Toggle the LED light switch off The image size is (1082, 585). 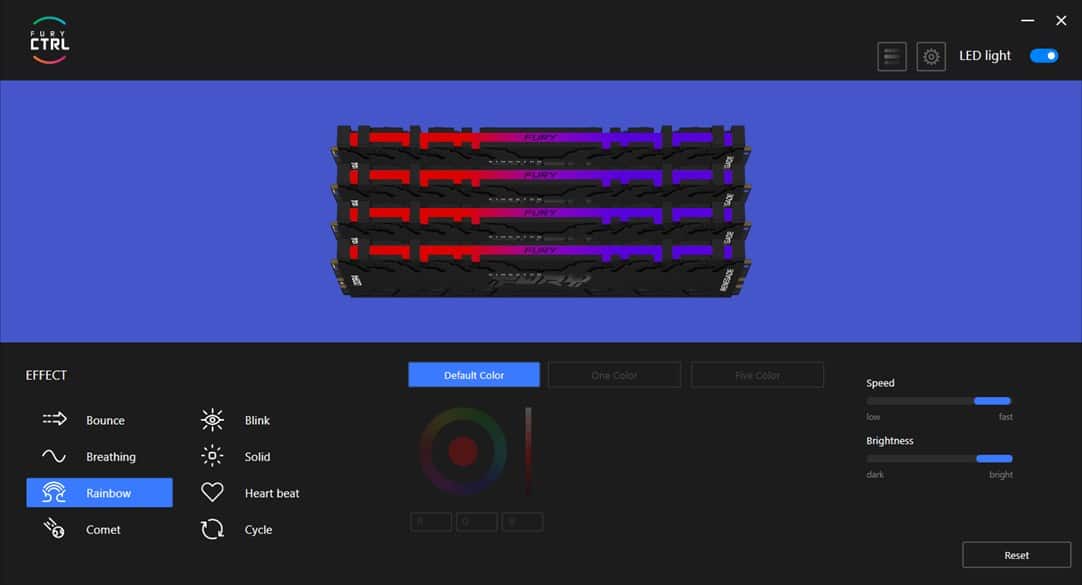(x=1044, y=55)
